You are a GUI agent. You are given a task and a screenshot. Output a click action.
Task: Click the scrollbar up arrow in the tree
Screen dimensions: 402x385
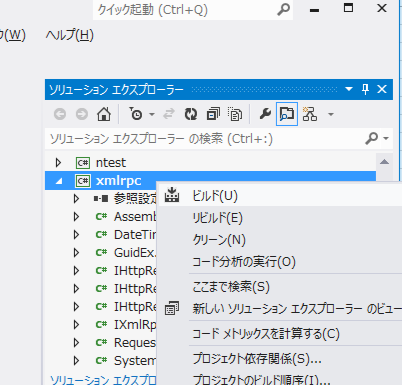[384, 162]
